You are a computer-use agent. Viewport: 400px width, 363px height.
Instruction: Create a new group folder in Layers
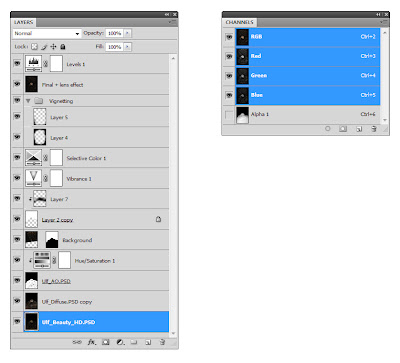click(x=134, y=342)
